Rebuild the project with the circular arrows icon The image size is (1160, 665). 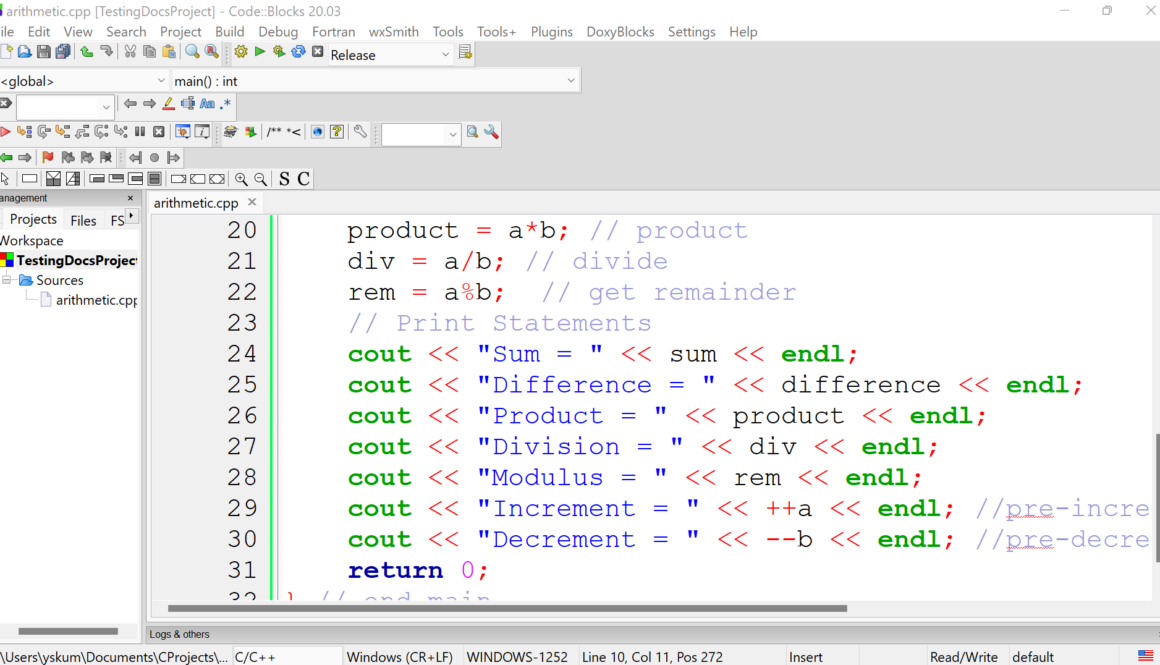(x=297, y=55)
